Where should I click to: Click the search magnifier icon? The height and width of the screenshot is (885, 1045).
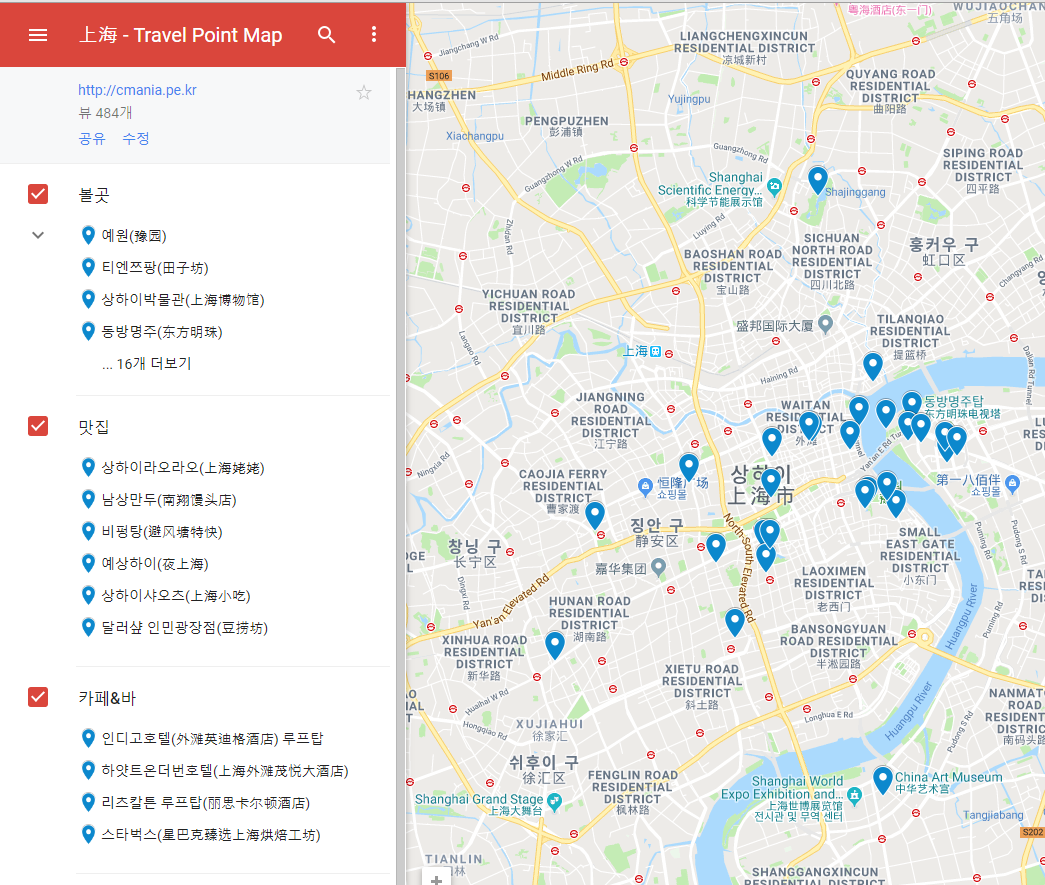(326, 35)
